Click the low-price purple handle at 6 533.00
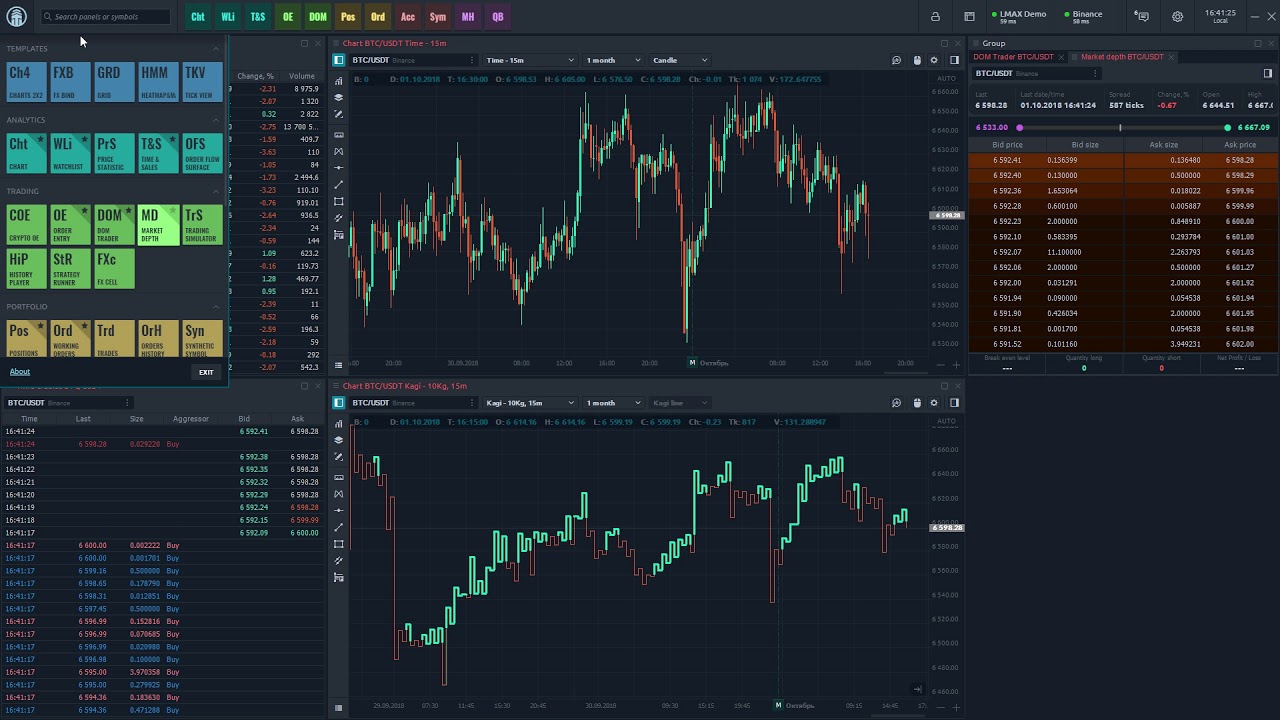The image size is (1280, 720). click(1020, 128)
